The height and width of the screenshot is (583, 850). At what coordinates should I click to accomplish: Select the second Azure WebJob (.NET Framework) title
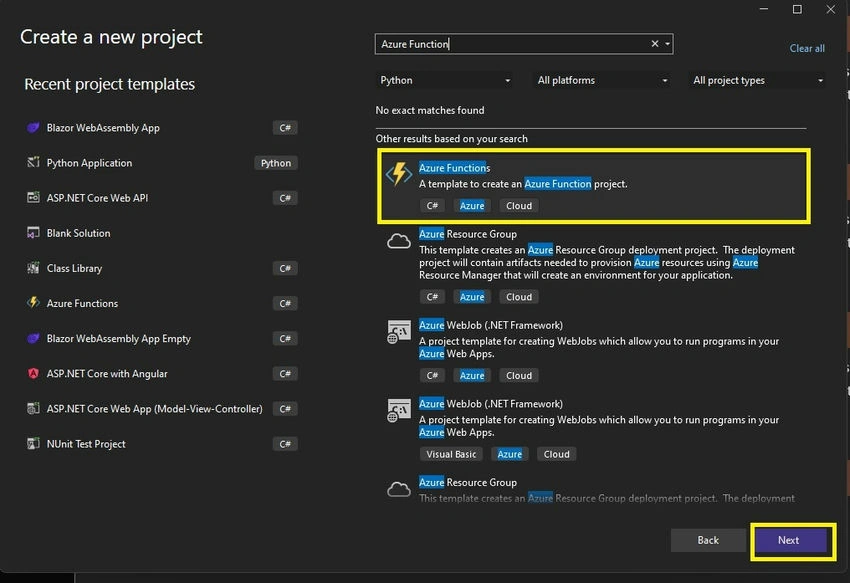[x=491, y=404]
